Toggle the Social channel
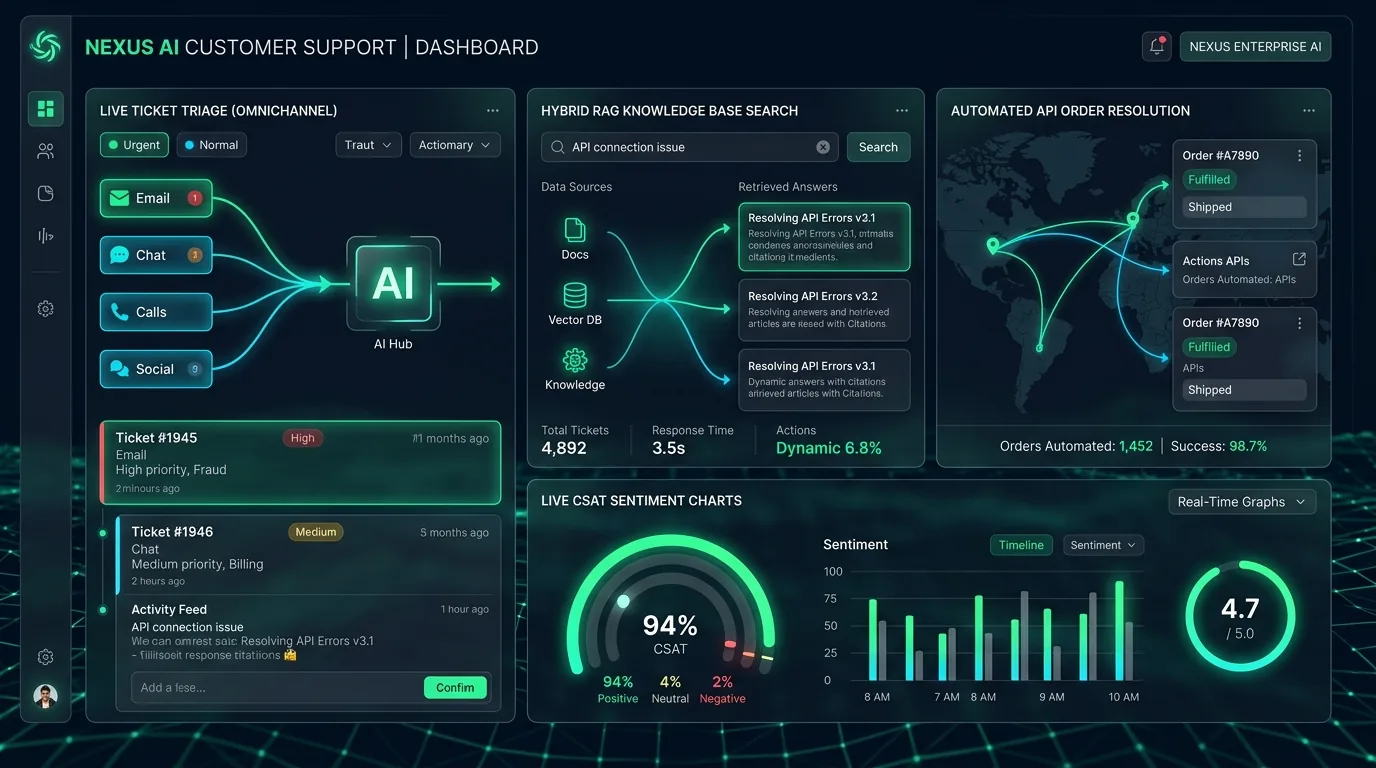Screen dimensions: 1376x768 pyautogui.click(x=156, y=369)
